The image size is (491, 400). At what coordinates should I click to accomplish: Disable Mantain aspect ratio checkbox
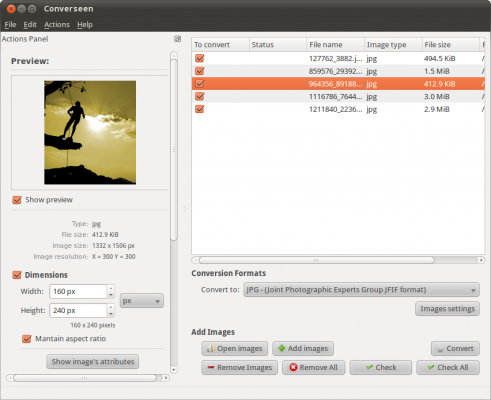(x=27, y=339)
